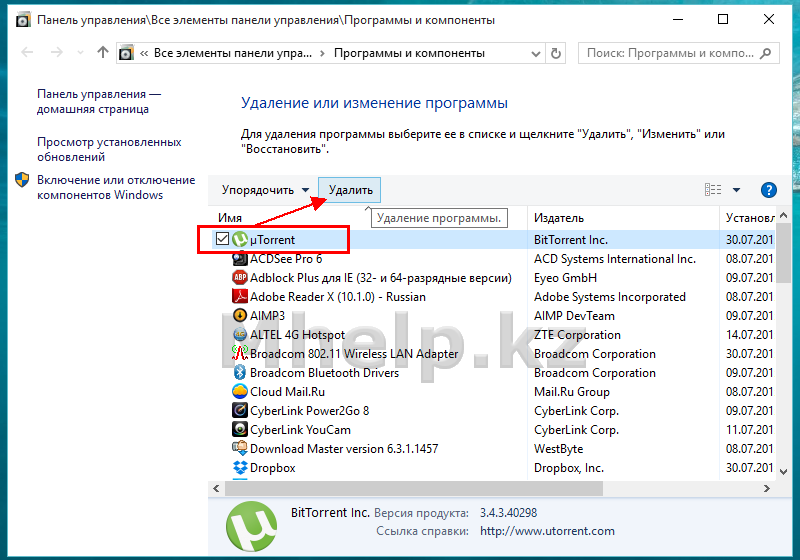
Task: Sort by the Издатель column header
Action: (559, 218)
